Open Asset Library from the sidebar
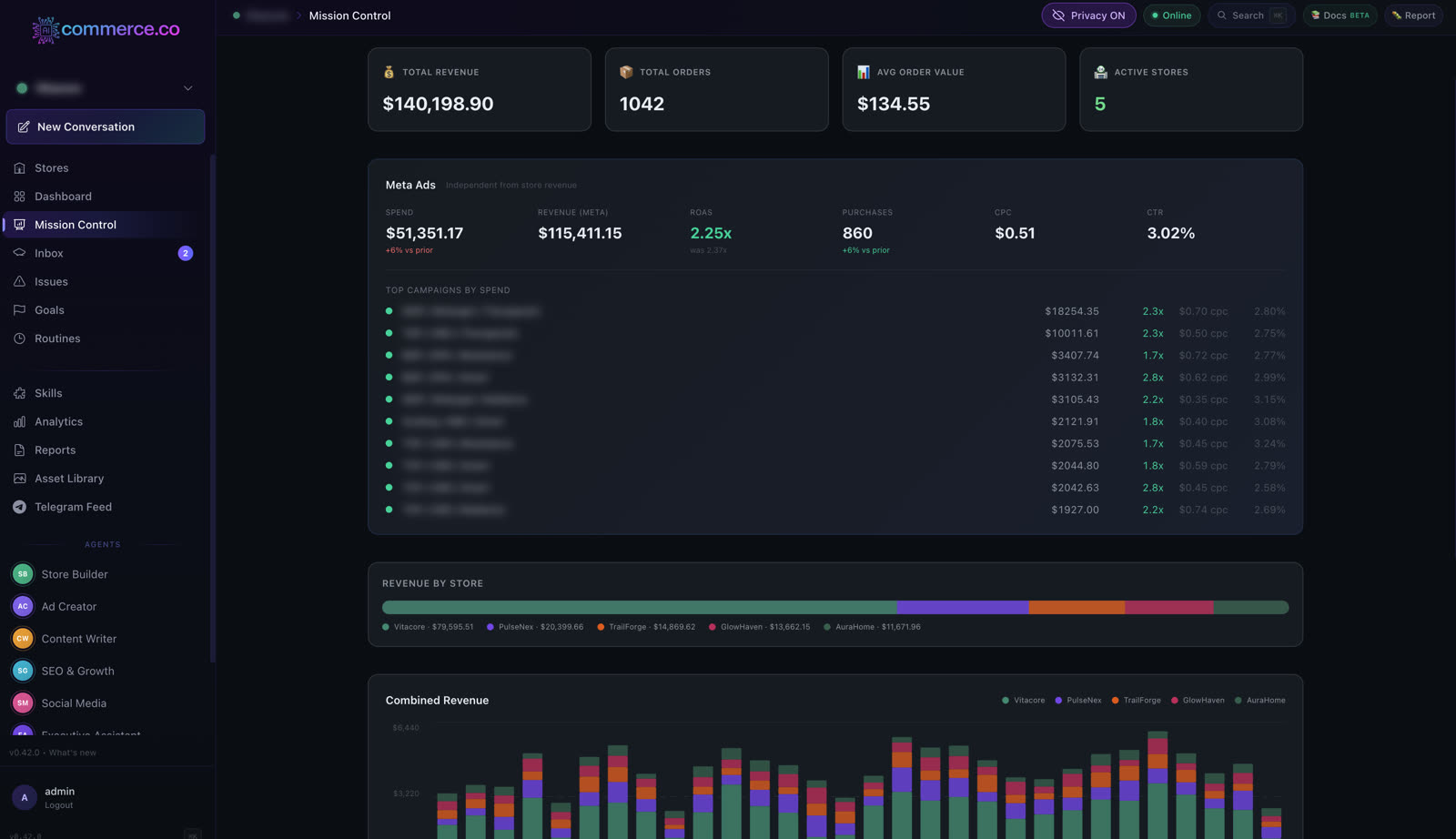Viewport: 1456px width, 839px height. 105,479
